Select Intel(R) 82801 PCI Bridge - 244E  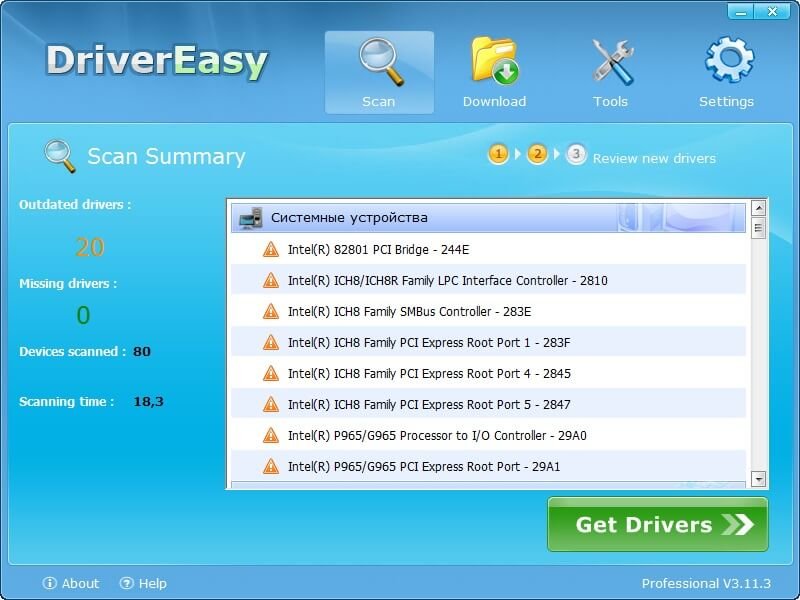click(x=488, y=249)
